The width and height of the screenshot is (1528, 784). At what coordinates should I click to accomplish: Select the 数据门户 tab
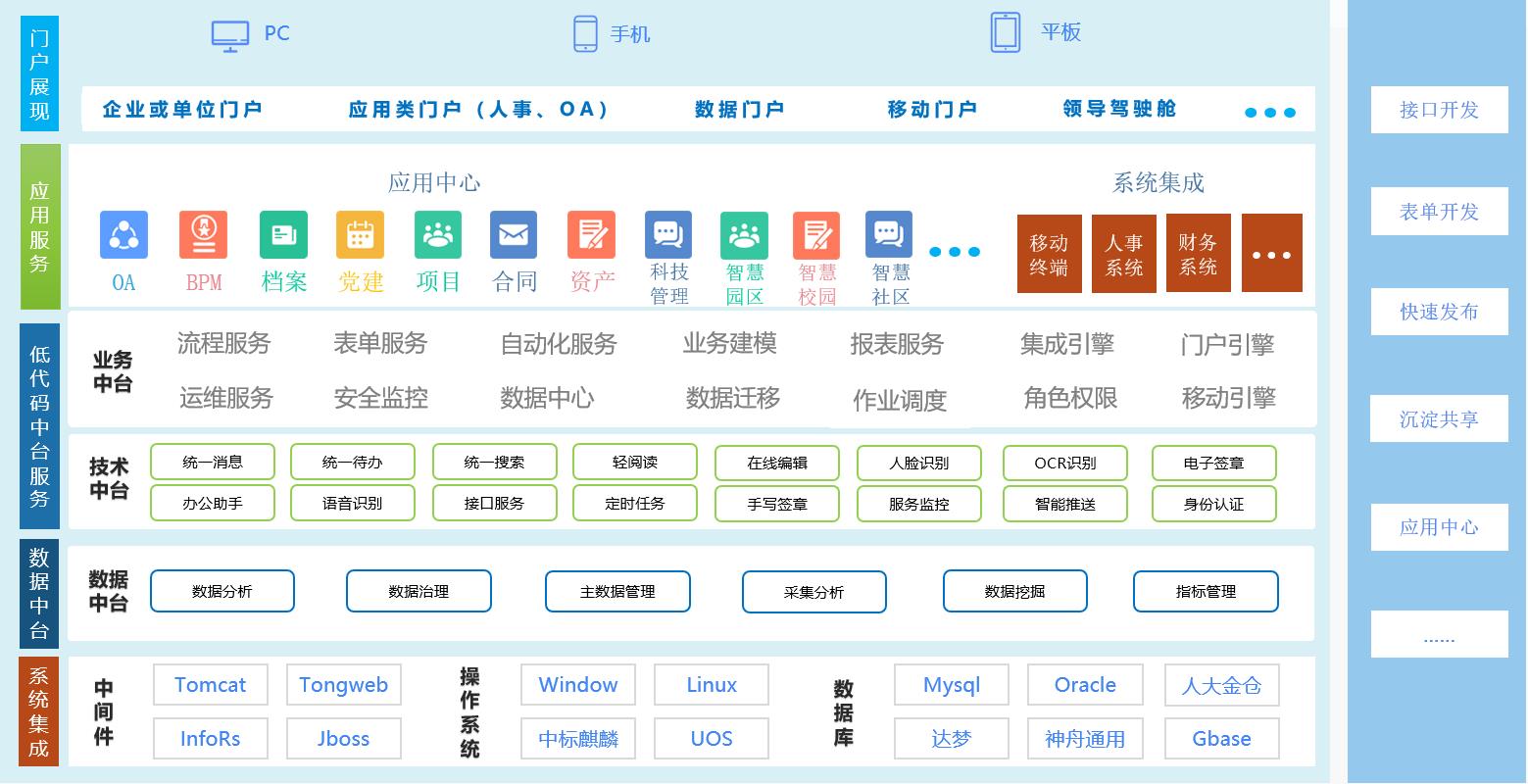coord(739,109)
